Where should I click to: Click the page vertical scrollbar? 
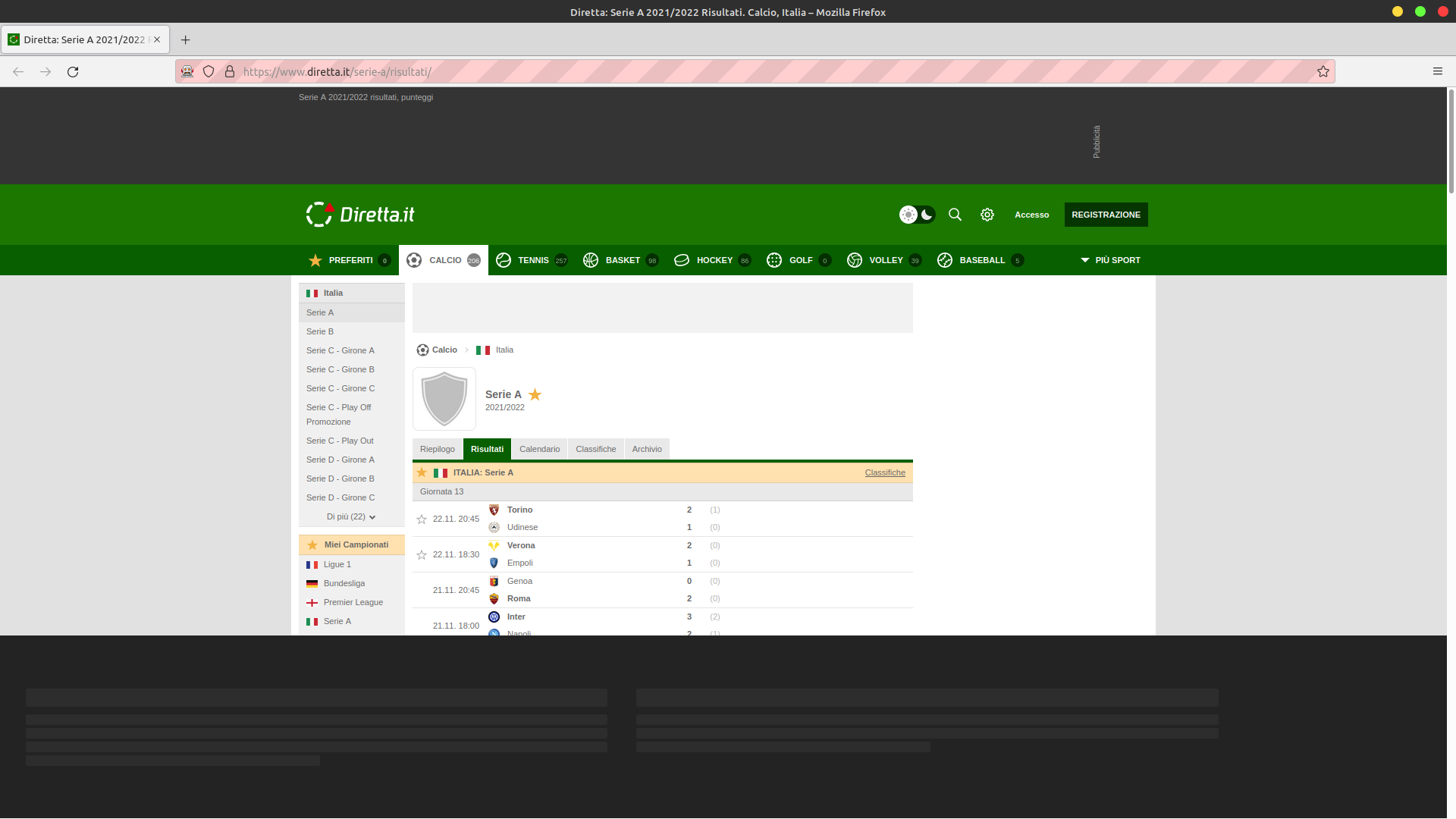(x=1451, y=141)
